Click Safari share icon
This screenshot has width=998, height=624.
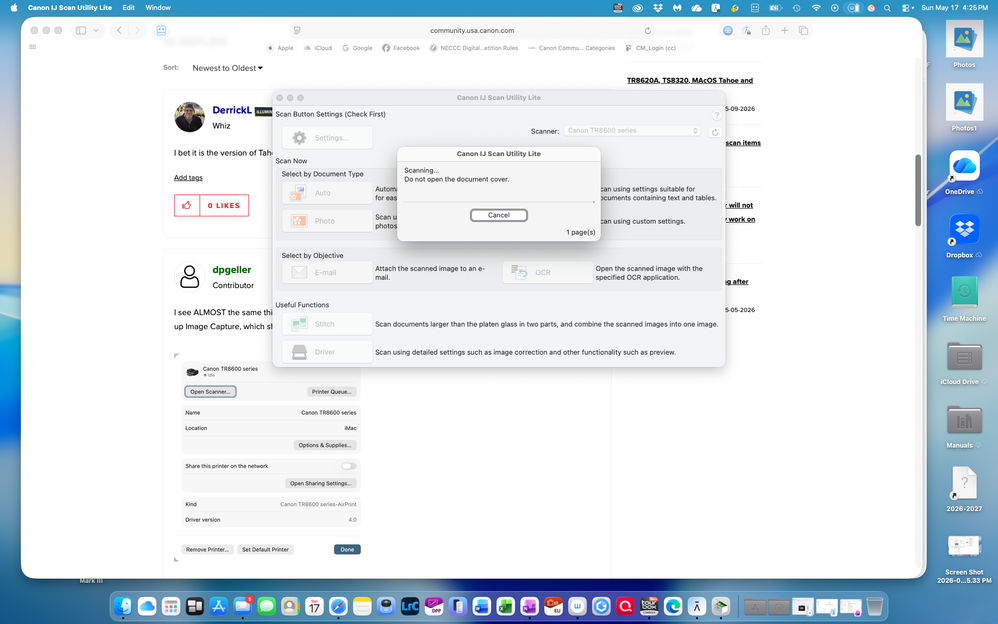click(x=766, y=31)
